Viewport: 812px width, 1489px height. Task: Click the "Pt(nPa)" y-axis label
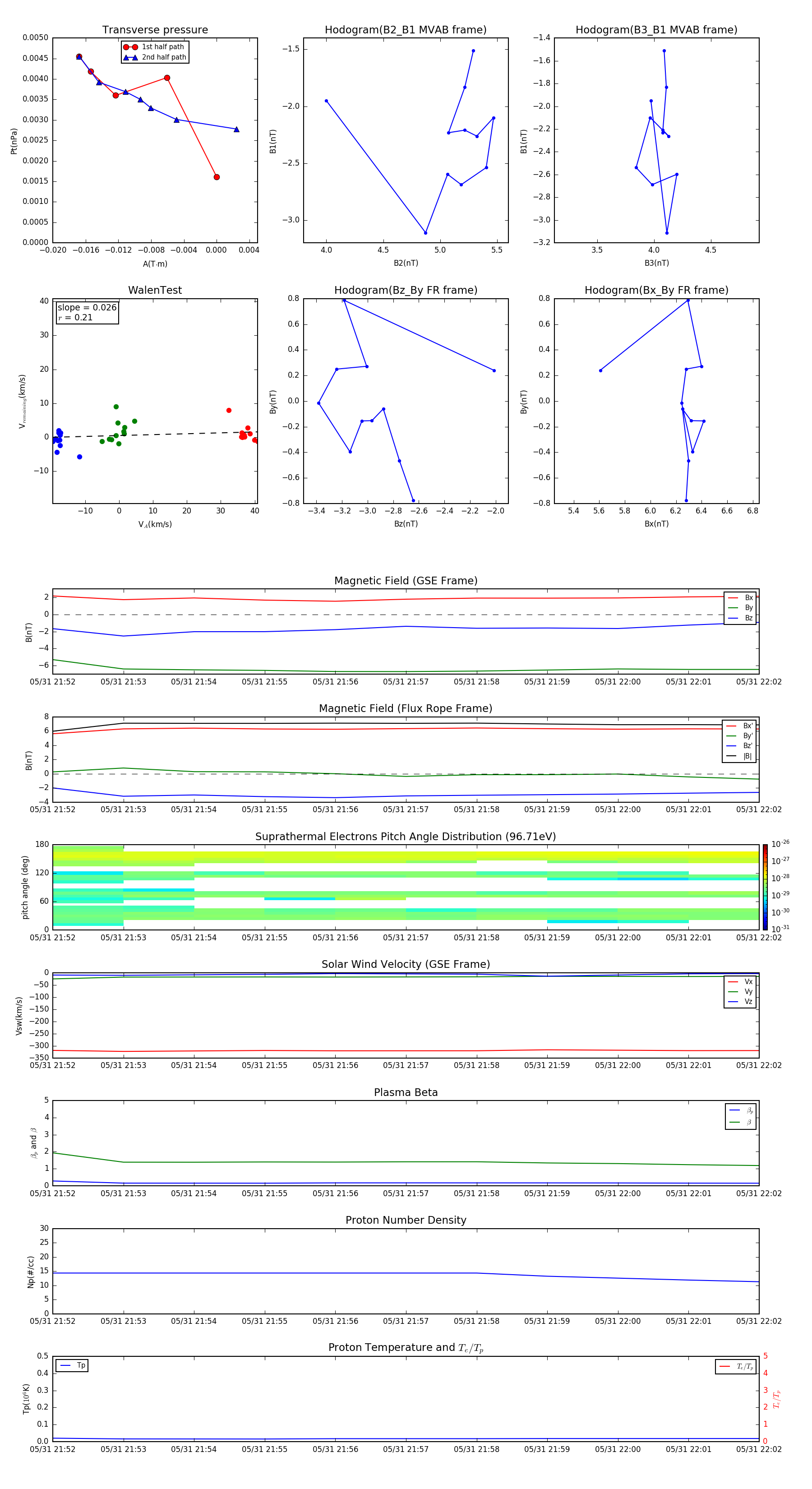pyautogui.click(x=14, y=141)
